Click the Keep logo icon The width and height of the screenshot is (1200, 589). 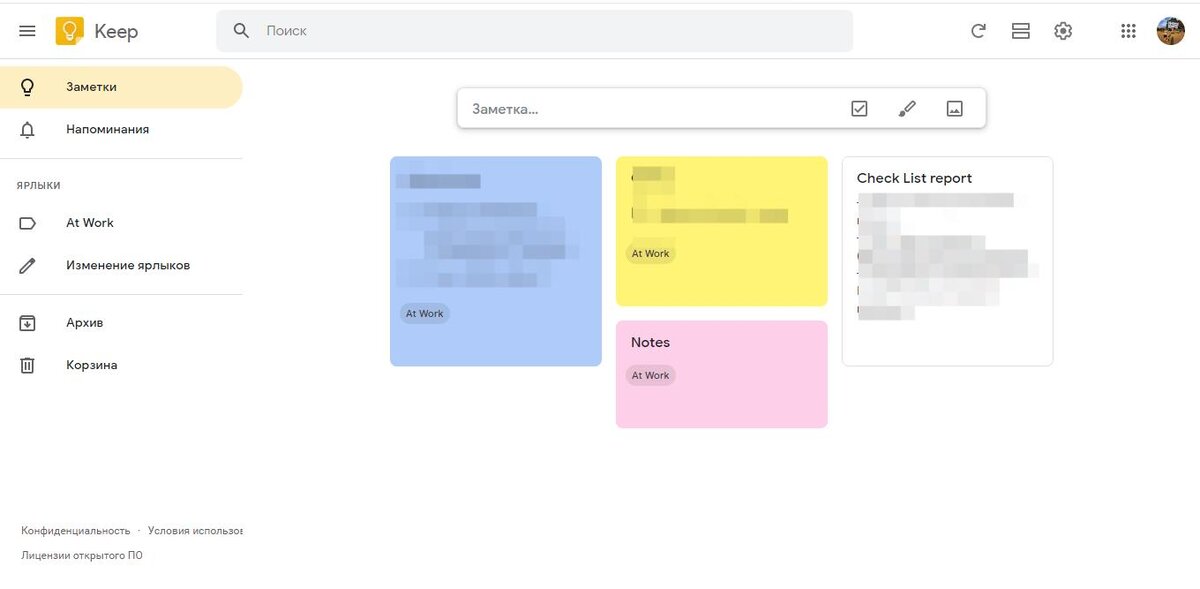coord(69,31)
